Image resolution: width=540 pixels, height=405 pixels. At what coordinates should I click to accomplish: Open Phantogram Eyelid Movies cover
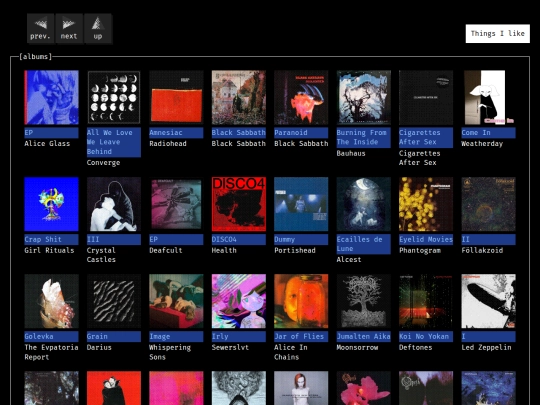pos(426,204)
